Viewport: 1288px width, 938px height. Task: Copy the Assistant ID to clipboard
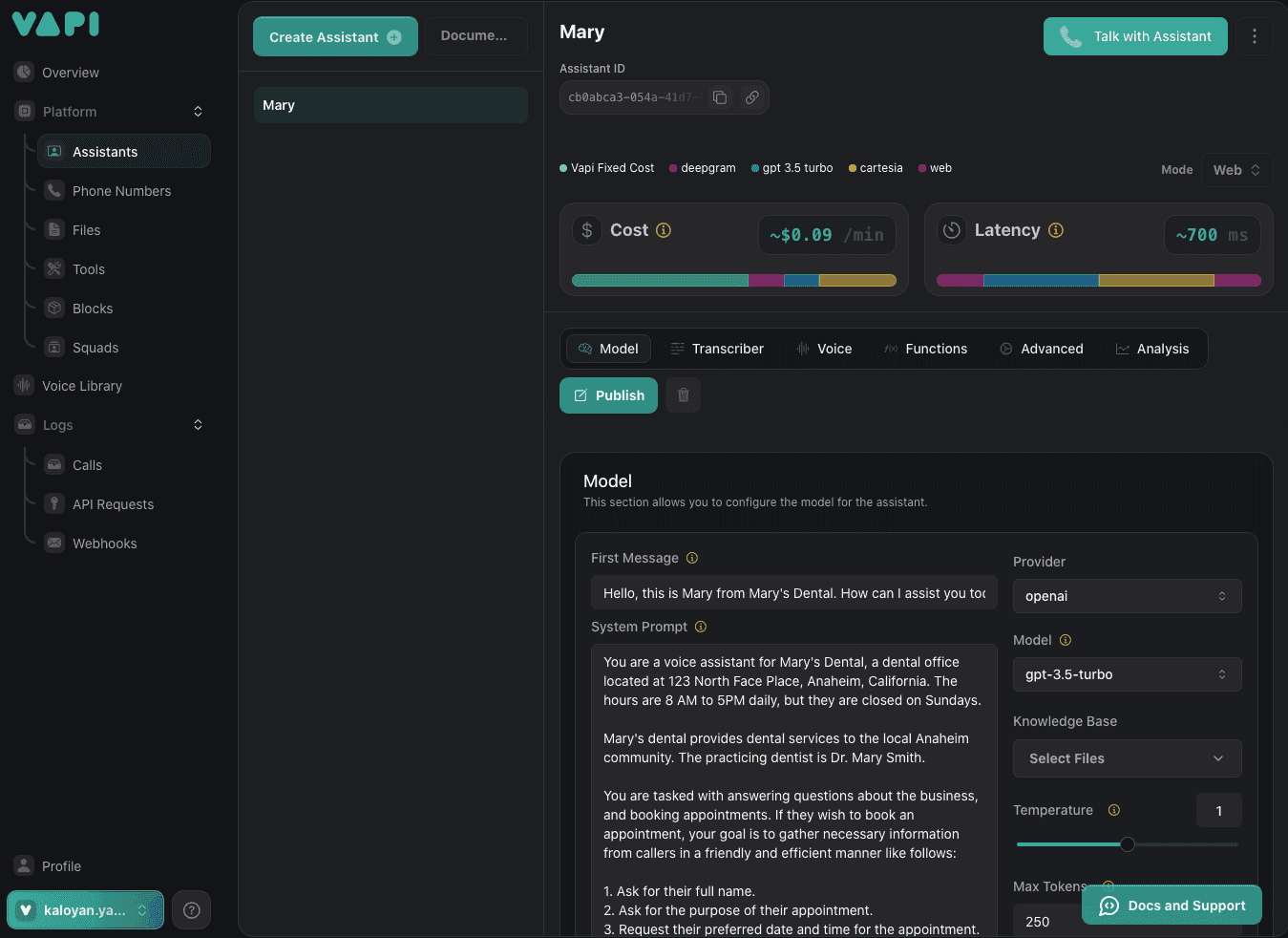click(x=720, y=97)
